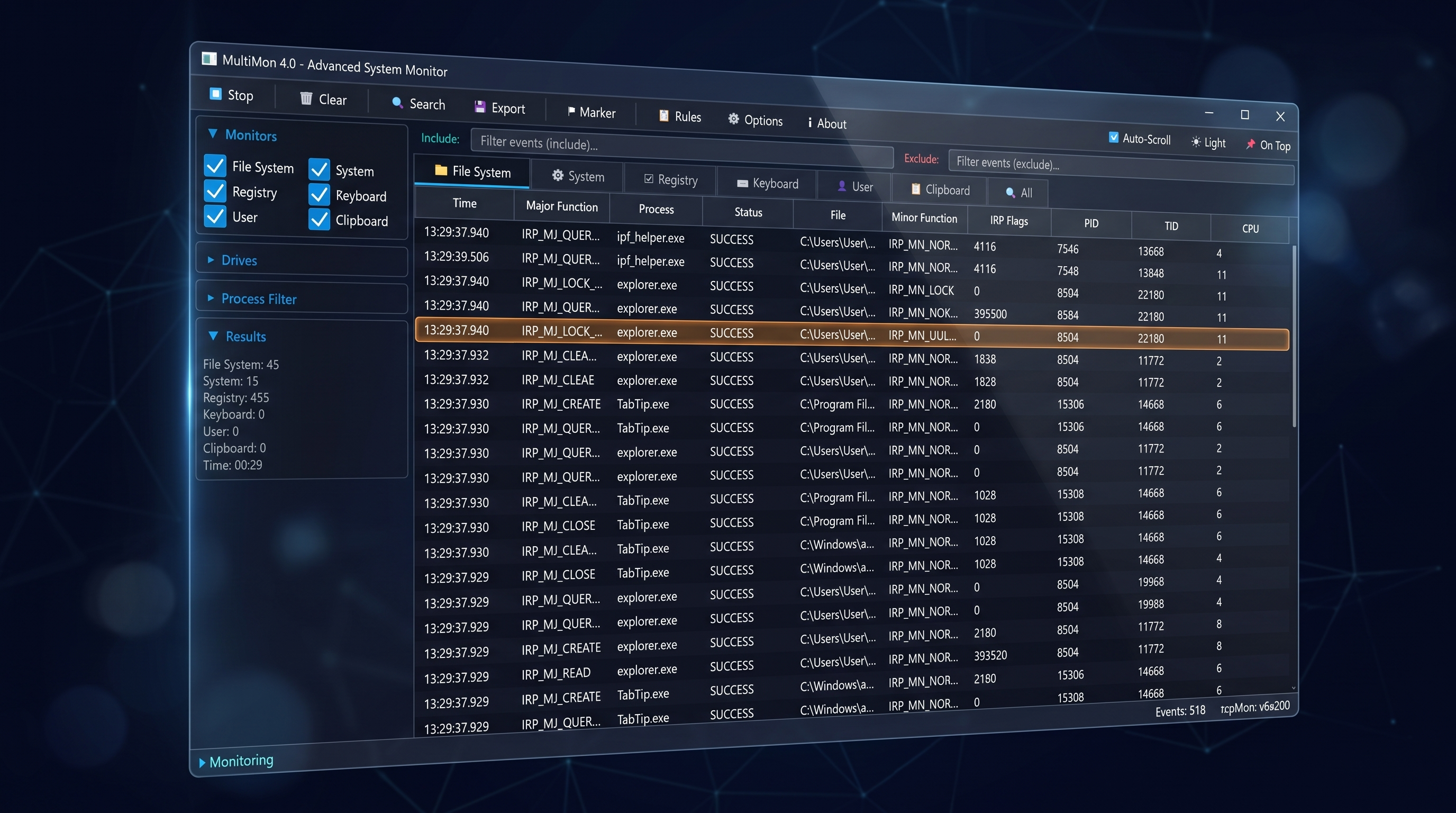Open the User tab

tap(854, 186)
